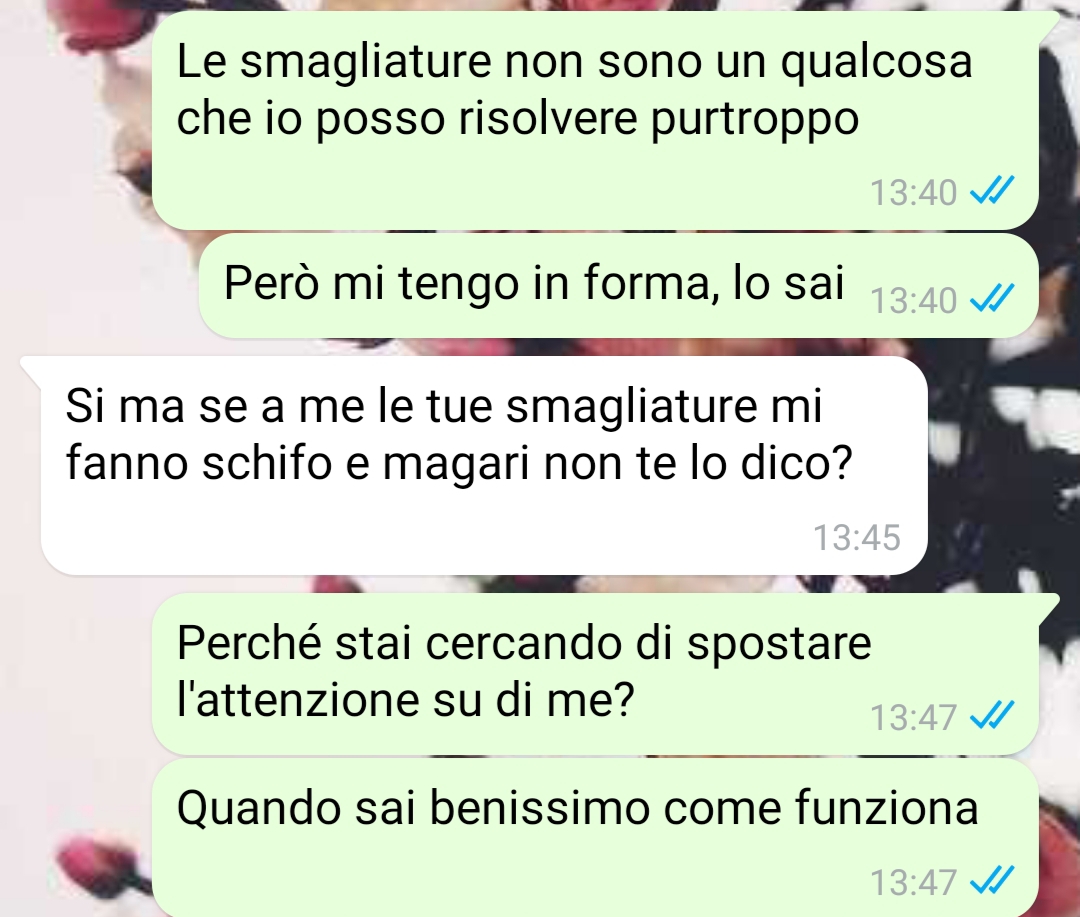Click the 13:45 timestamp on received message
This screenshot has height=917, width=1080.
(x=857, y=537)
